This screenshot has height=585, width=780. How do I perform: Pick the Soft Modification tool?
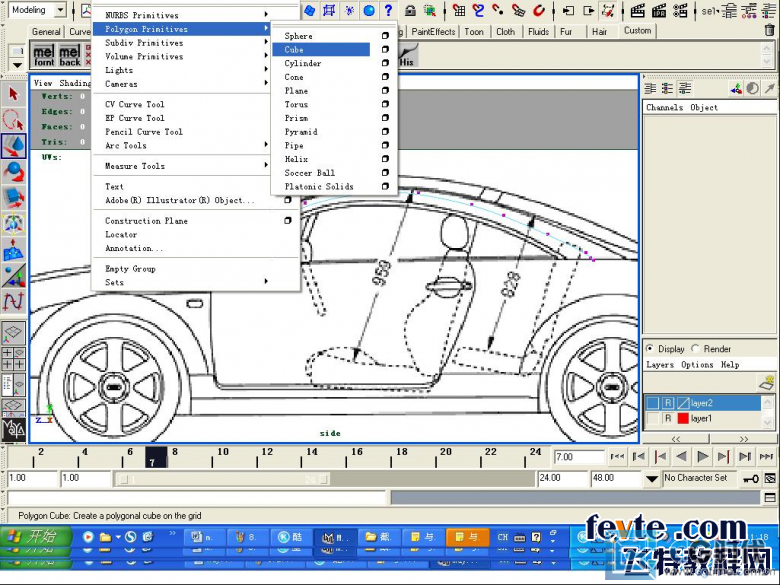click(13, 250)
